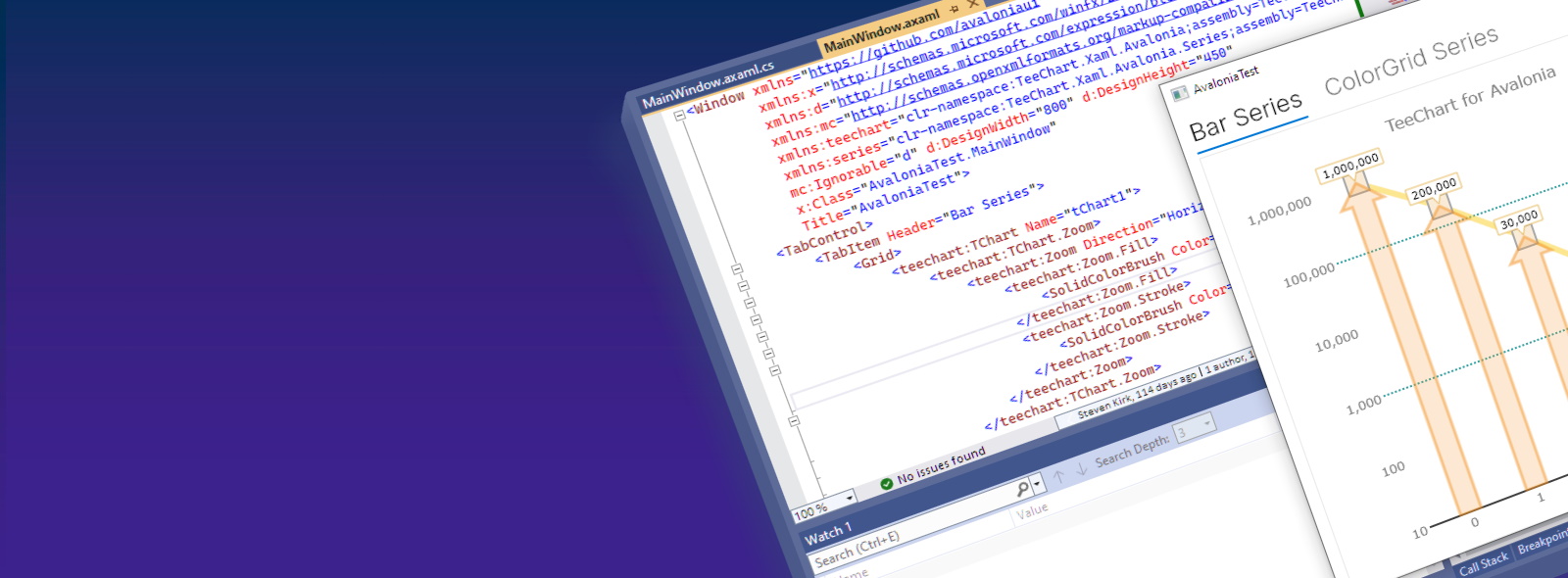Click the green No issues found checkmark

(x=886, y=483)
